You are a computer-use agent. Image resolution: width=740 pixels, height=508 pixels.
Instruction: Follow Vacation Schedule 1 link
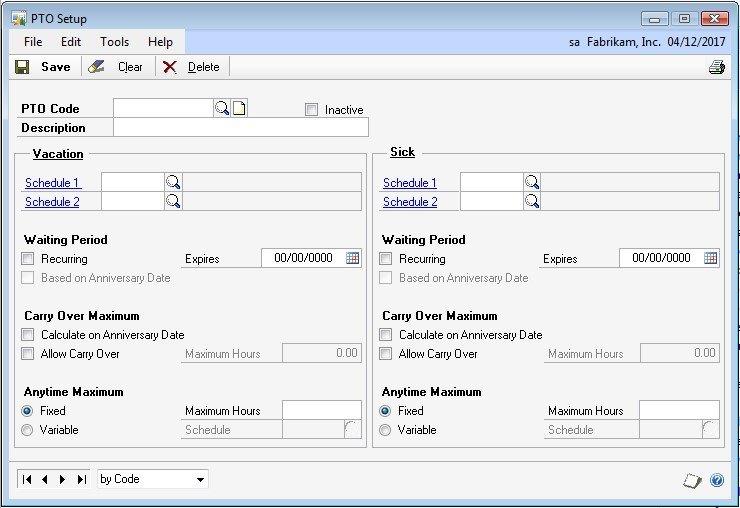[52, 183]
